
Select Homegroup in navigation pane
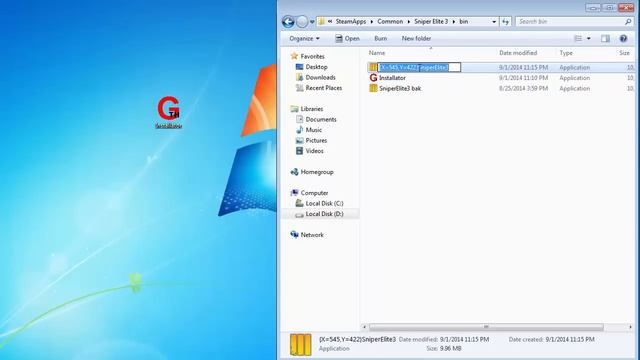317,172
